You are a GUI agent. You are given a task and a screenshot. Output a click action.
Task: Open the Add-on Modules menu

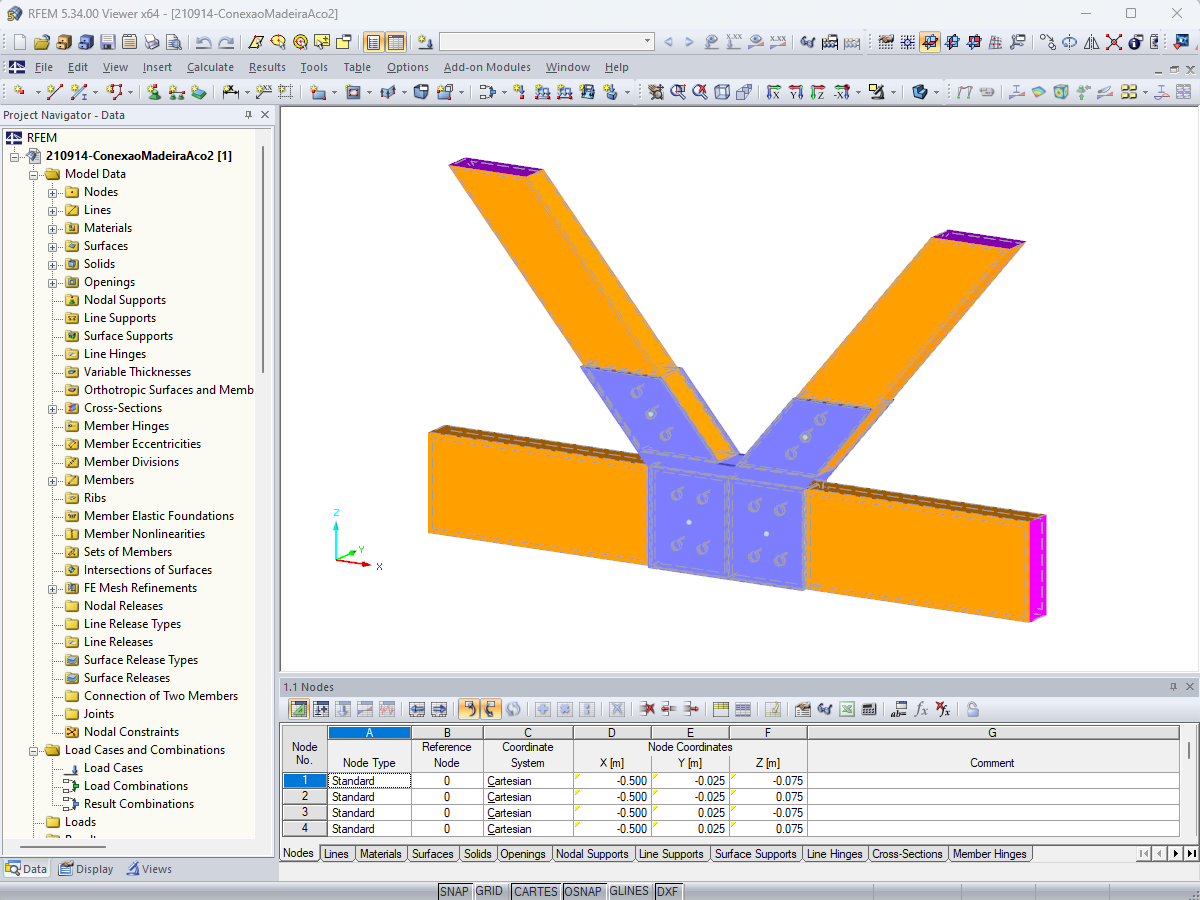[x=487, y=67]
